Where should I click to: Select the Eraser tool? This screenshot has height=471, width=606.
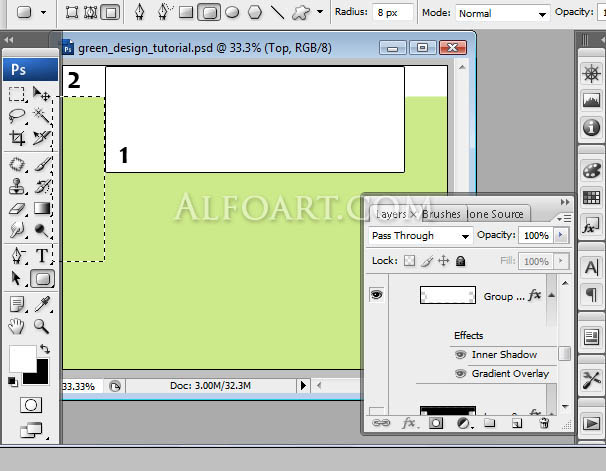17,209
